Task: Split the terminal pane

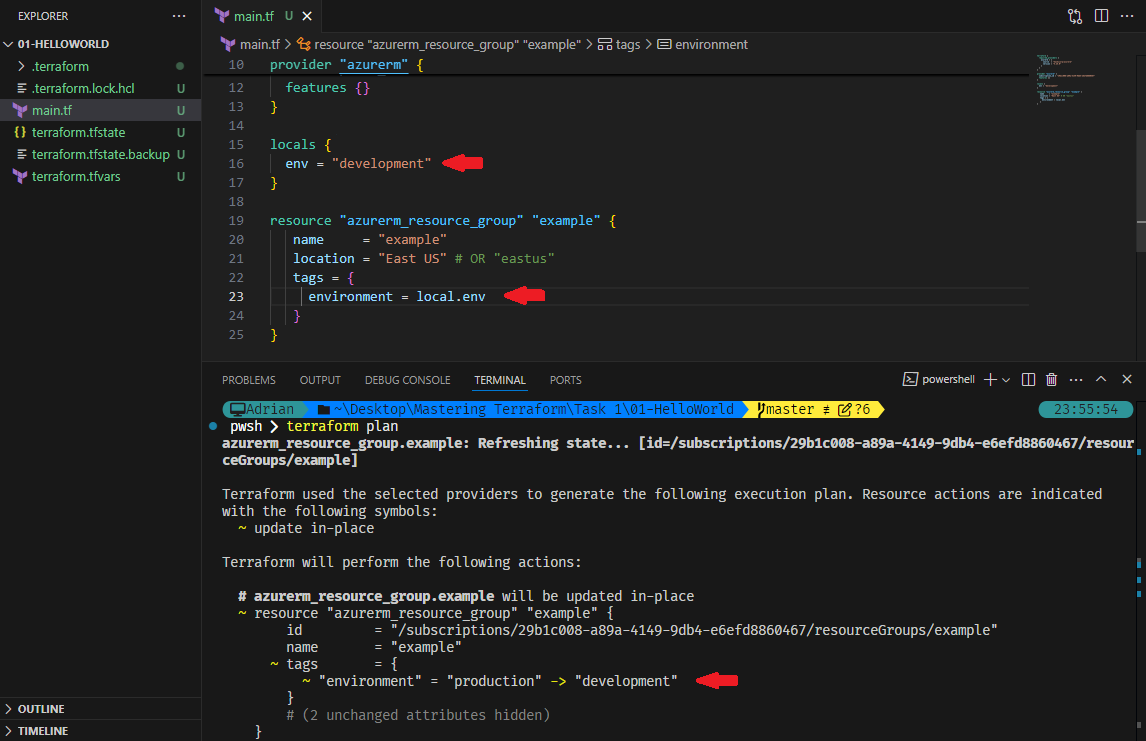Action: coord(1028,379)
